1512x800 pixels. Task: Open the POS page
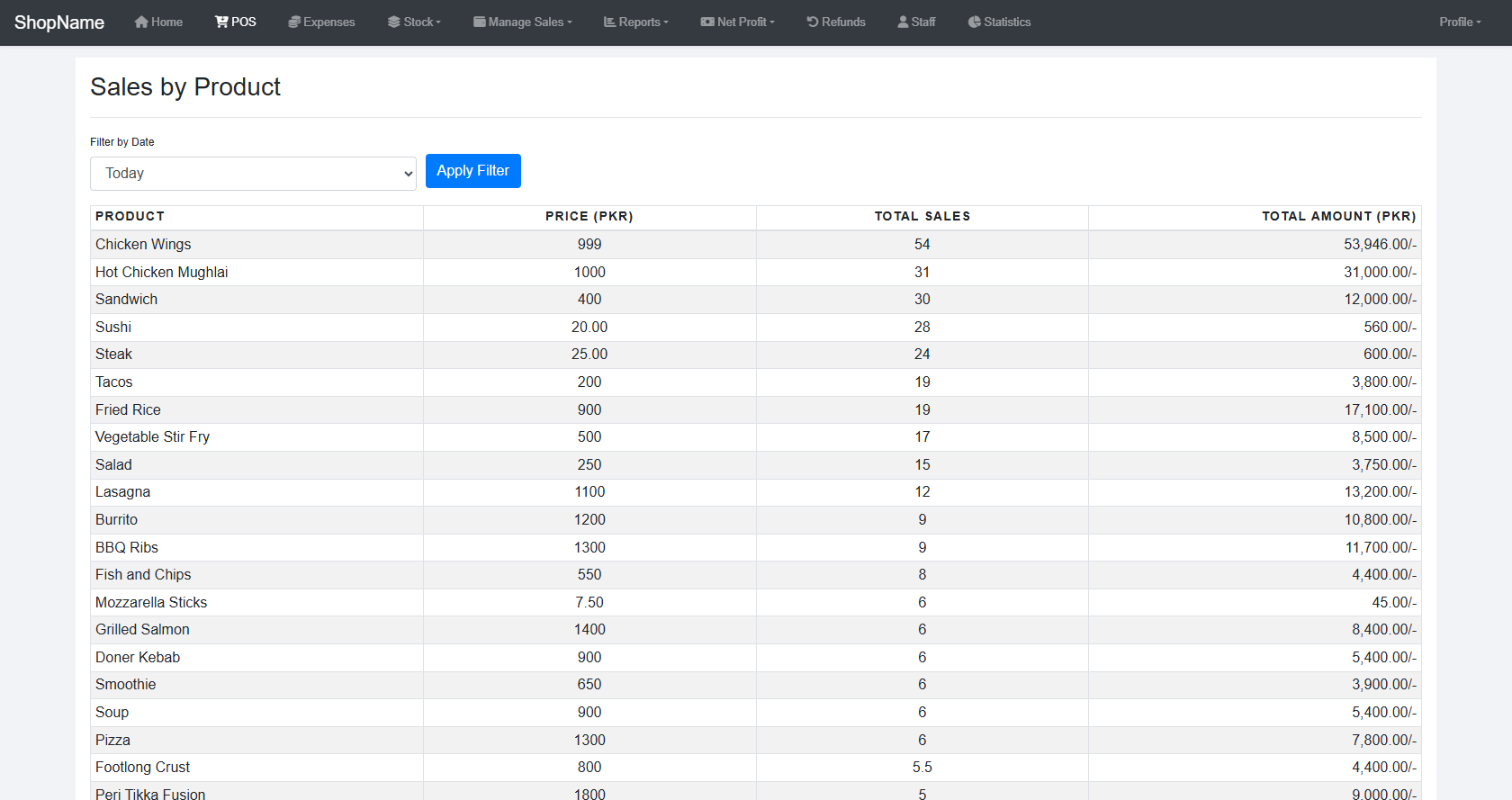click(x=236, y=22)
